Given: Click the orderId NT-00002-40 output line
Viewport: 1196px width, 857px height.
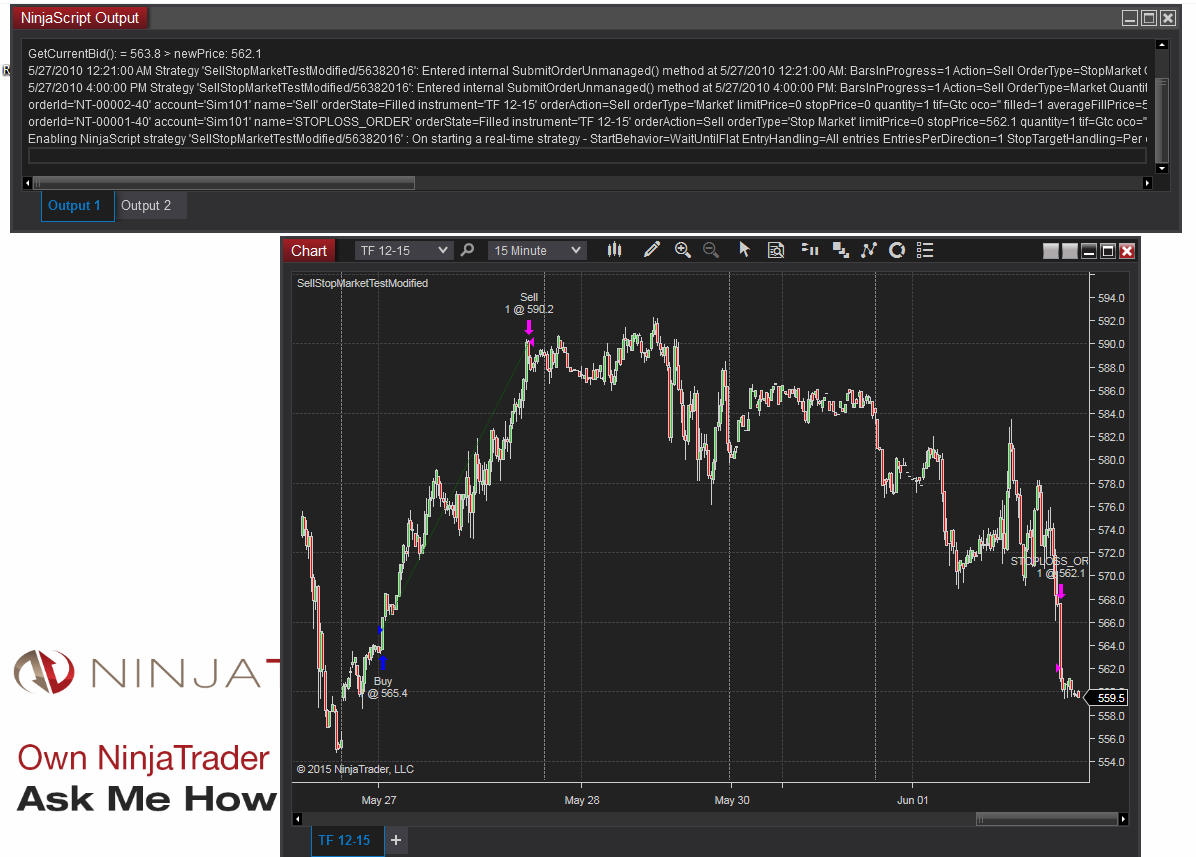Looking at the screenshot, I should [x=587, y=104].
